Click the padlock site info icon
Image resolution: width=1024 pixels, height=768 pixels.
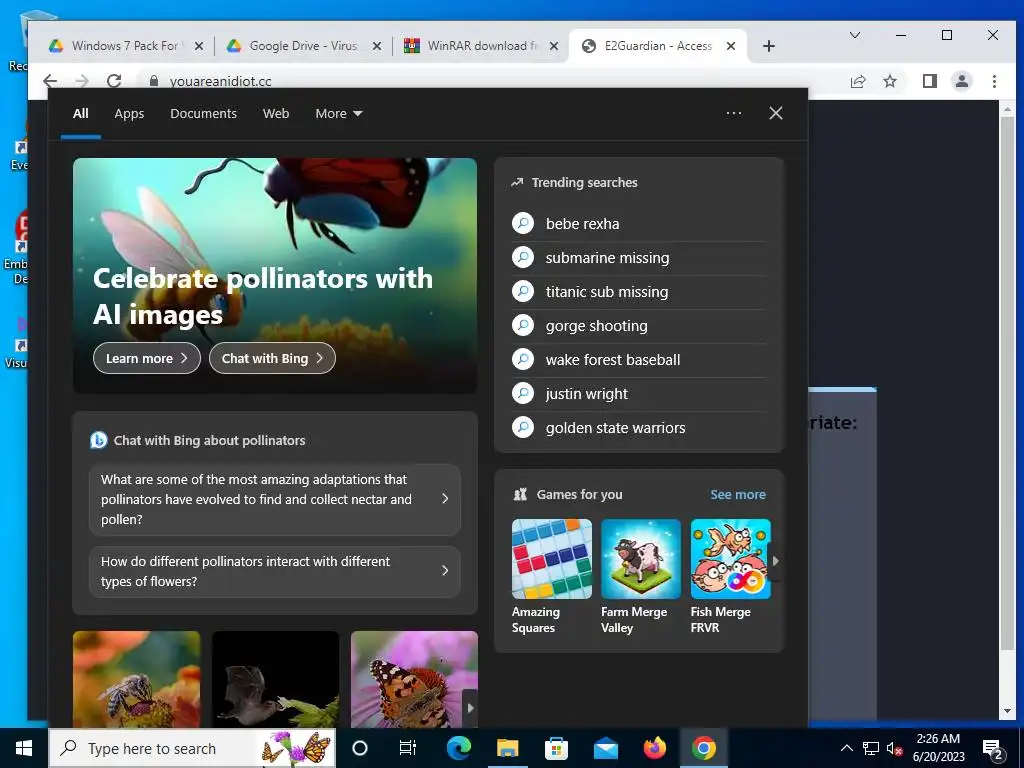click(x=154, y=81)
